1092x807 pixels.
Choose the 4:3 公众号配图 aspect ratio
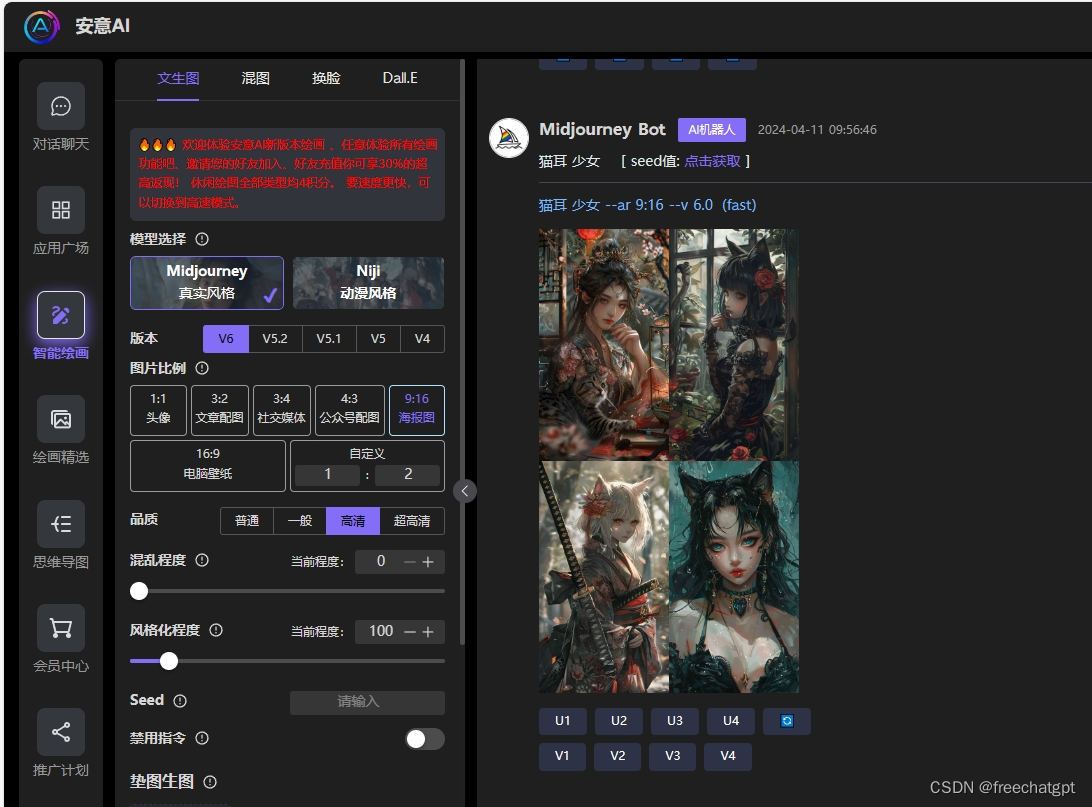(350, 410)
